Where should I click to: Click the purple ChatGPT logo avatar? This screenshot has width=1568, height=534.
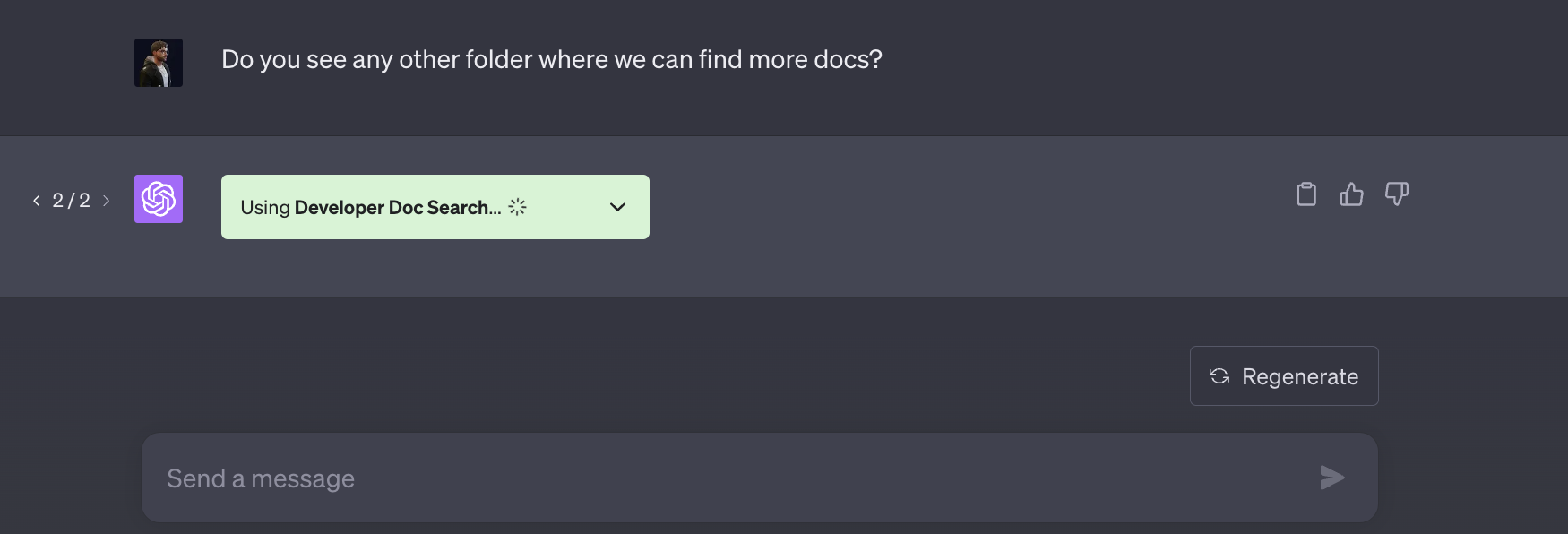(x=159, y=199)
